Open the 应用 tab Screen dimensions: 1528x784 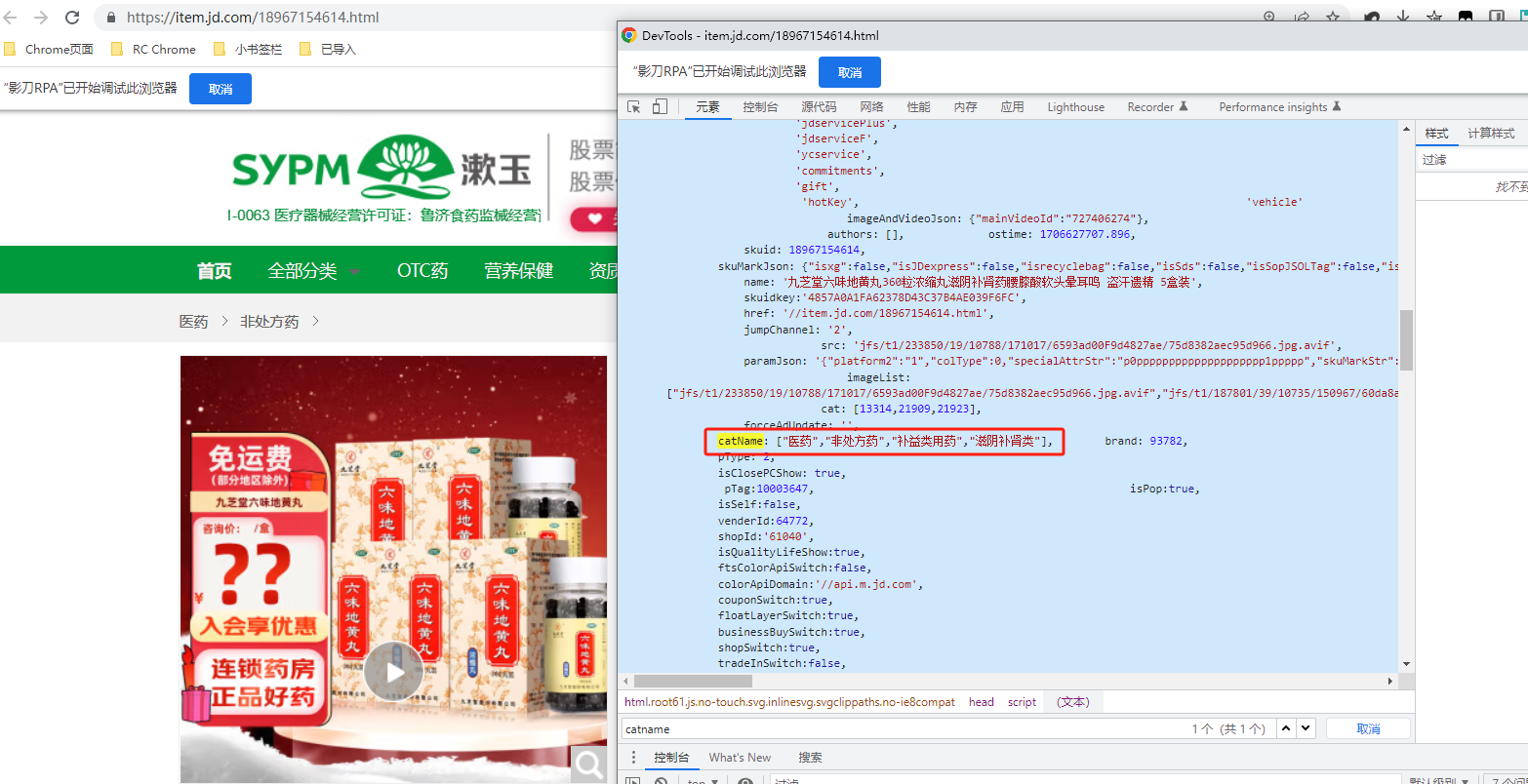[1012, 107]
